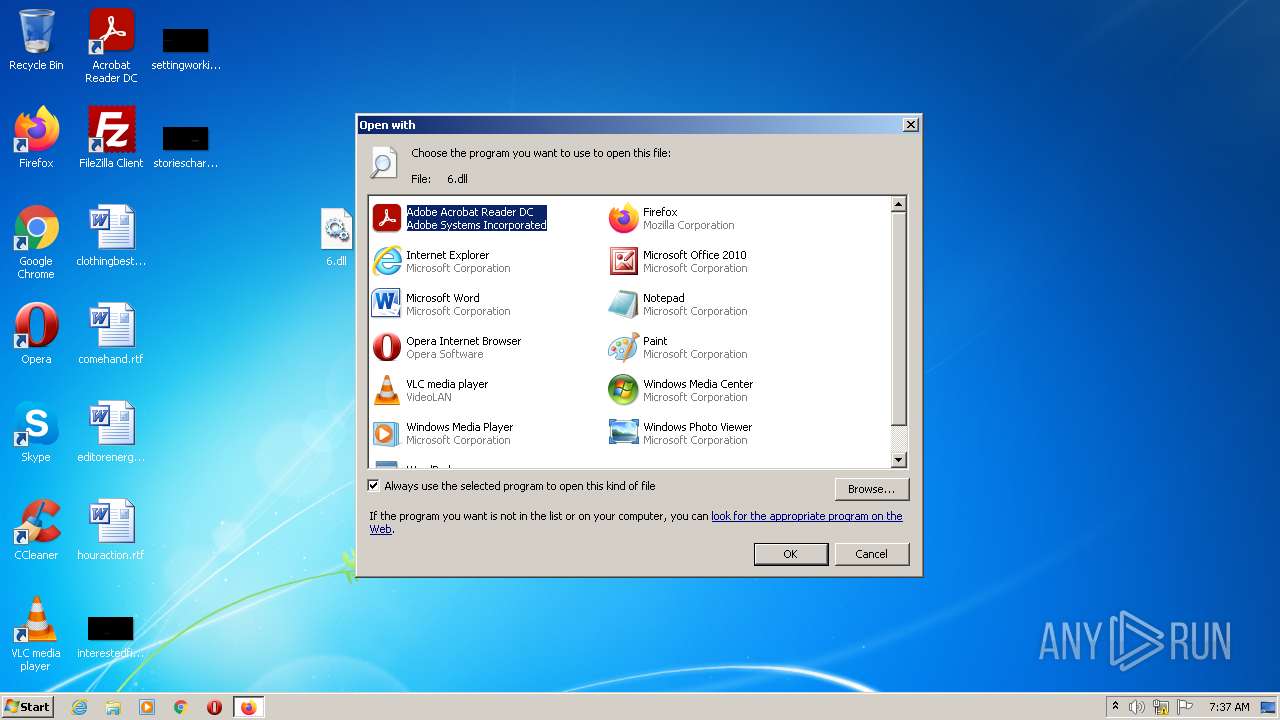
Task: Select VLC media player in the list
Action: [431, 390]
